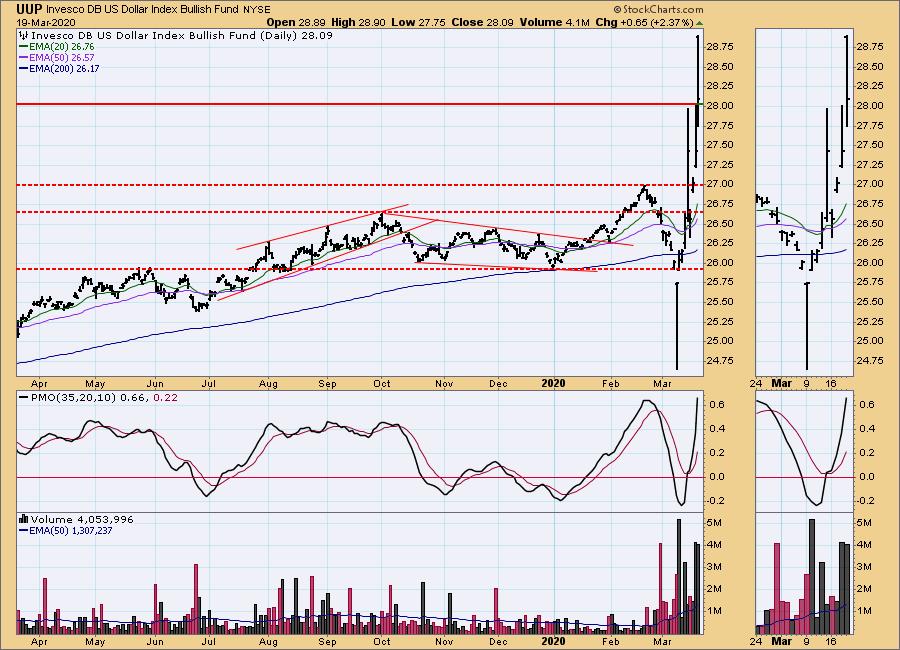Click the Volume 4,053,996 legend label
Image resolution: width=900 pixels, height=650 pixels.
click(82, 519)
